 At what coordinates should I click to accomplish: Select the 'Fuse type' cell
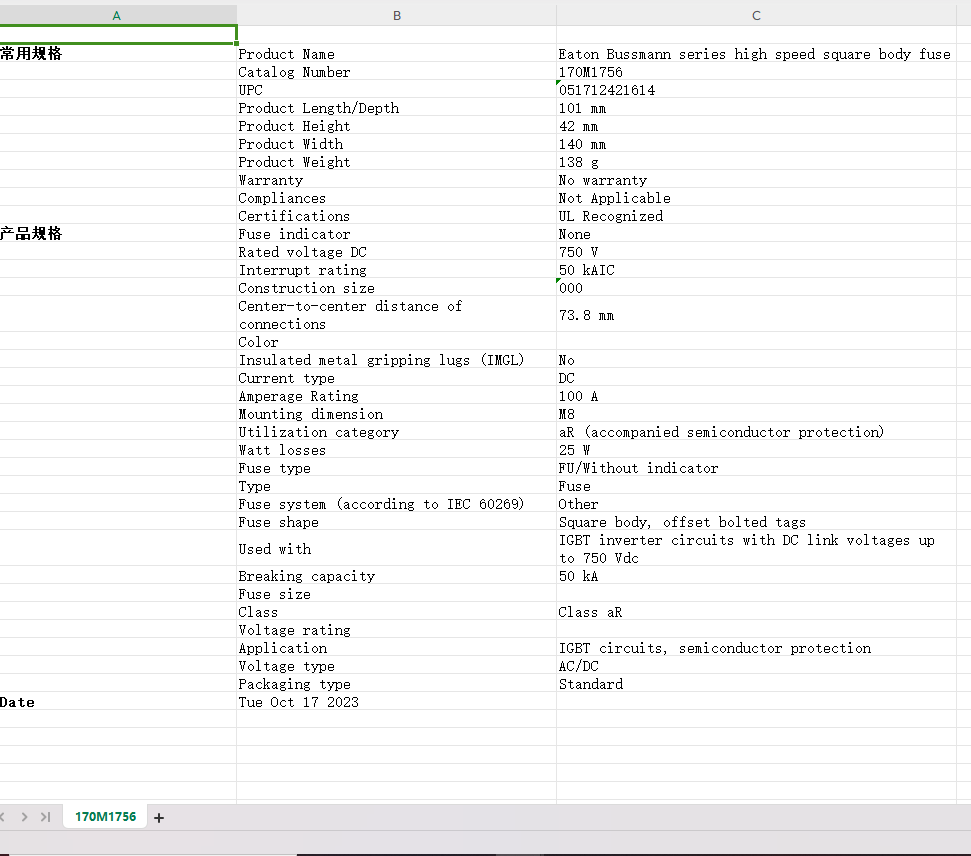[396, 468]
